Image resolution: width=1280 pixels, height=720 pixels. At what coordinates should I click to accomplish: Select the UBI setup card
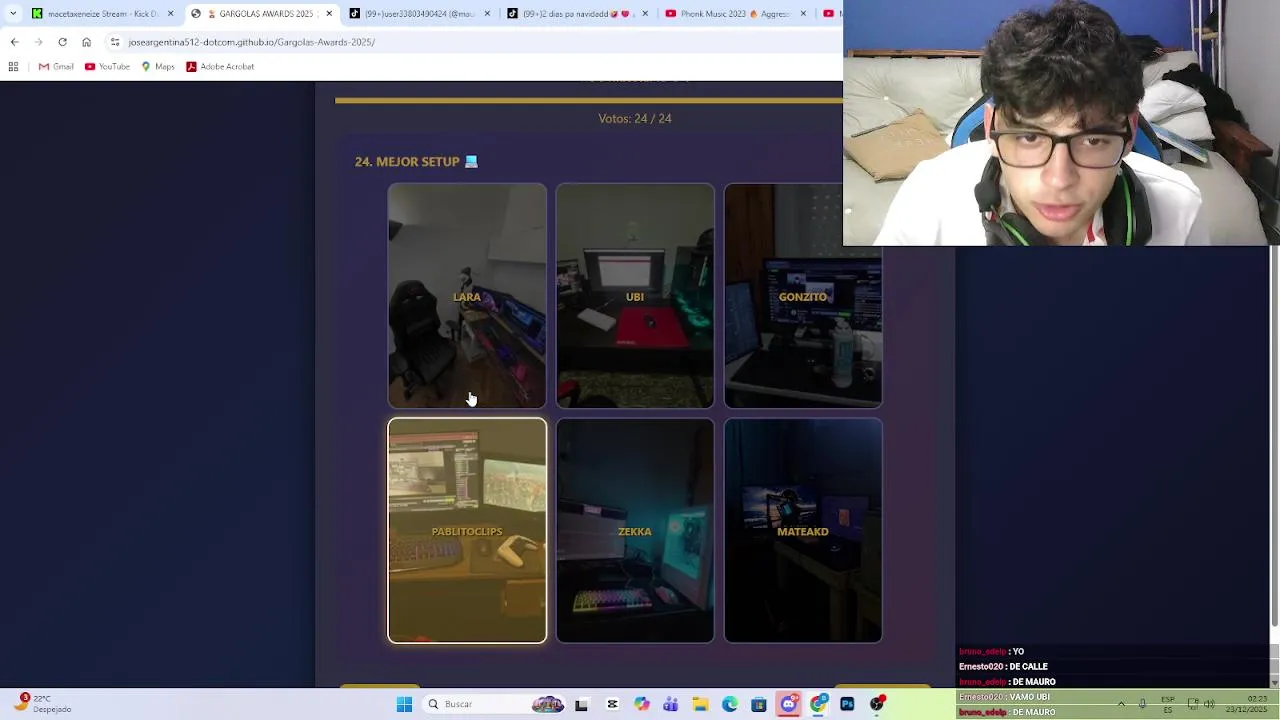point(635,296)
